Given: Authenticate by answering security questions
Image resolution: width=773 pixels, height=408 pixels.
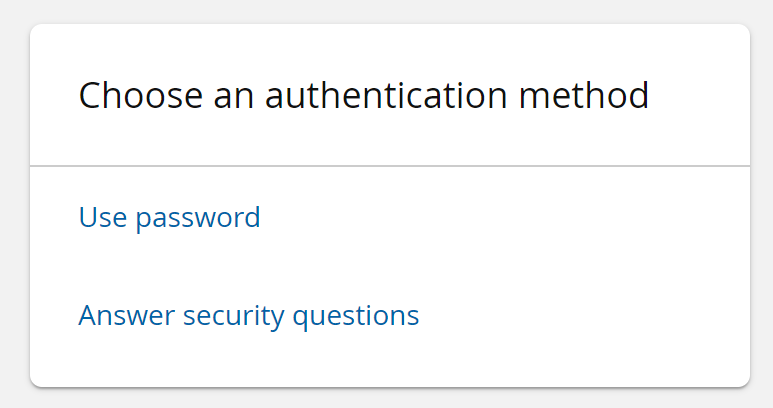Looking at the screenshot, I should [248, 316].
